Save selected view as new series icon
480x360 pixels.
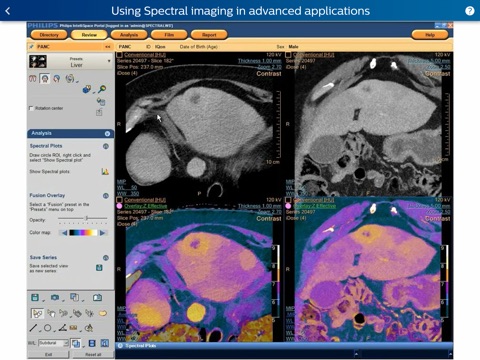point(99,268)
